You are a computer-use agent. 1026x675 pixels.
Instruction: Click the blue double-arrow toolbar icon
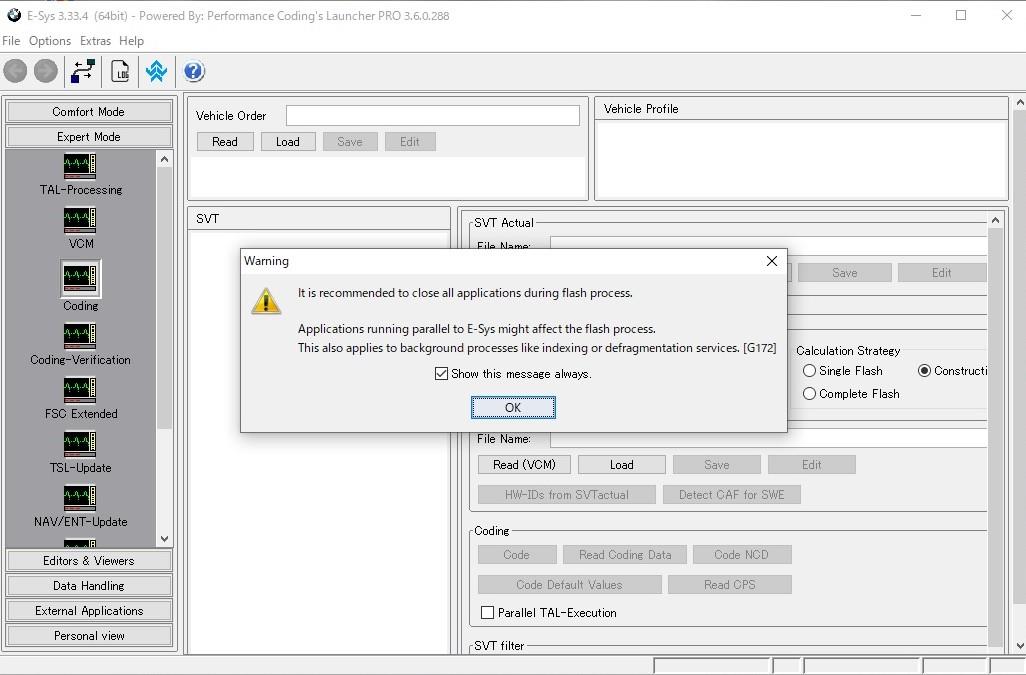pos(156,71)
